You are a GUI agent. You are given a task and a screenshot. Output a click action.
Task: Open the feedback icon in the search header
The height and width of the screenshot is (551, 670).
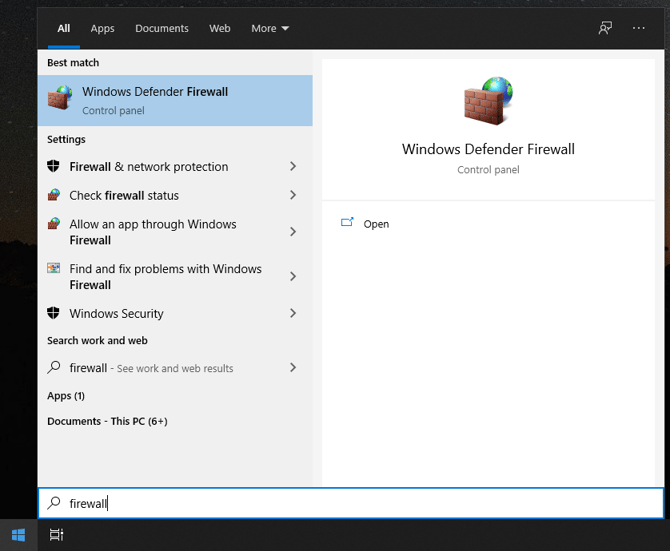[605, 28]
